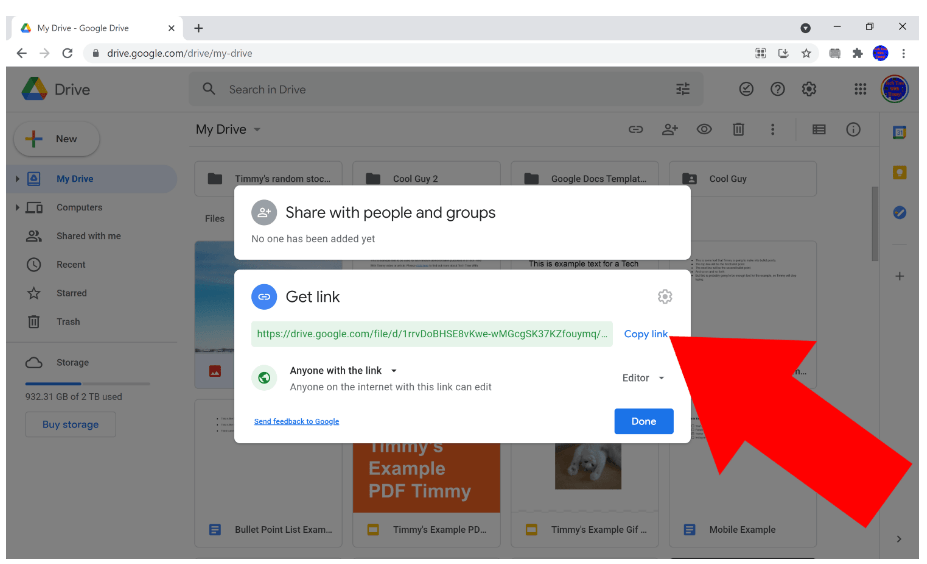Viewport: 927px width, 564px height.
Task: Open the Cool Guy 2 folder
Action: (x=426, y=179)
